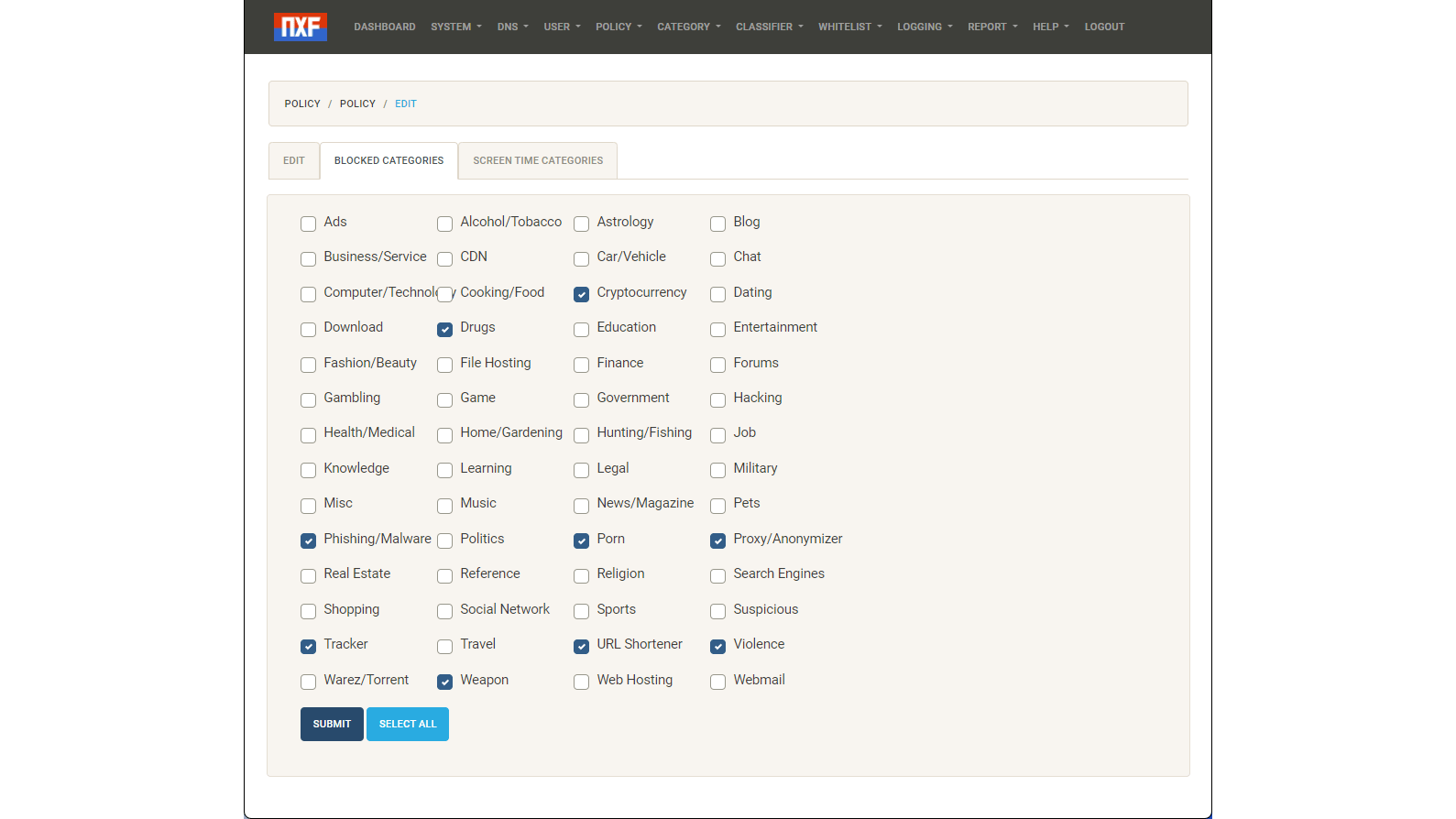
Task: Tick the Gambling checkbox
Action: click(309, 399)
